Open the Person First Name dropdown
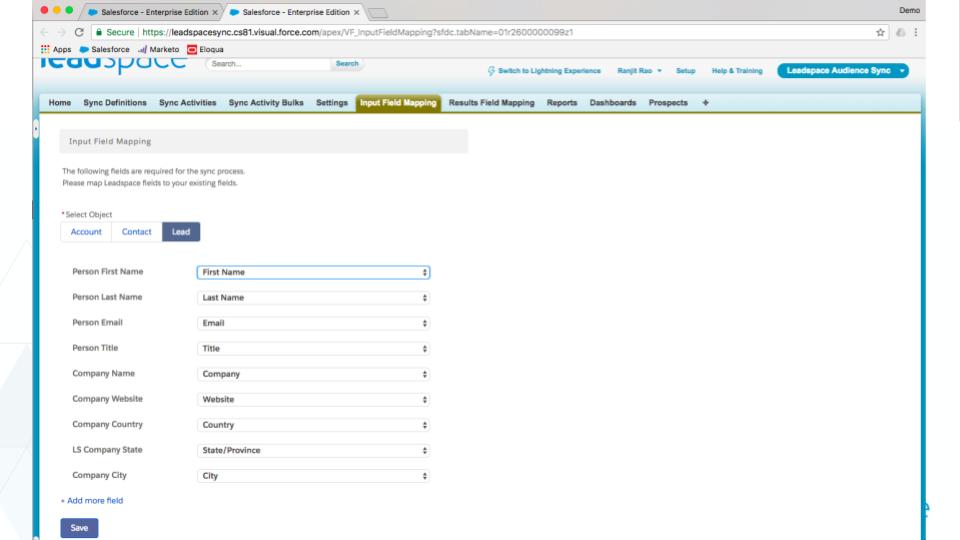 click(x=313, y=272)
